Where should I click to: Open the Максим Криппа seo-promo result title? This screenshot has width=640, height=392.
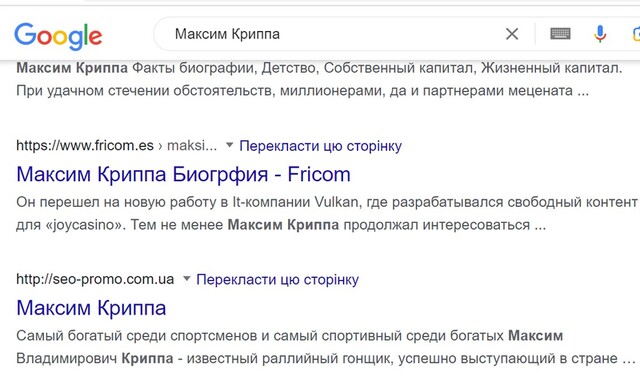tap(91, 308)
